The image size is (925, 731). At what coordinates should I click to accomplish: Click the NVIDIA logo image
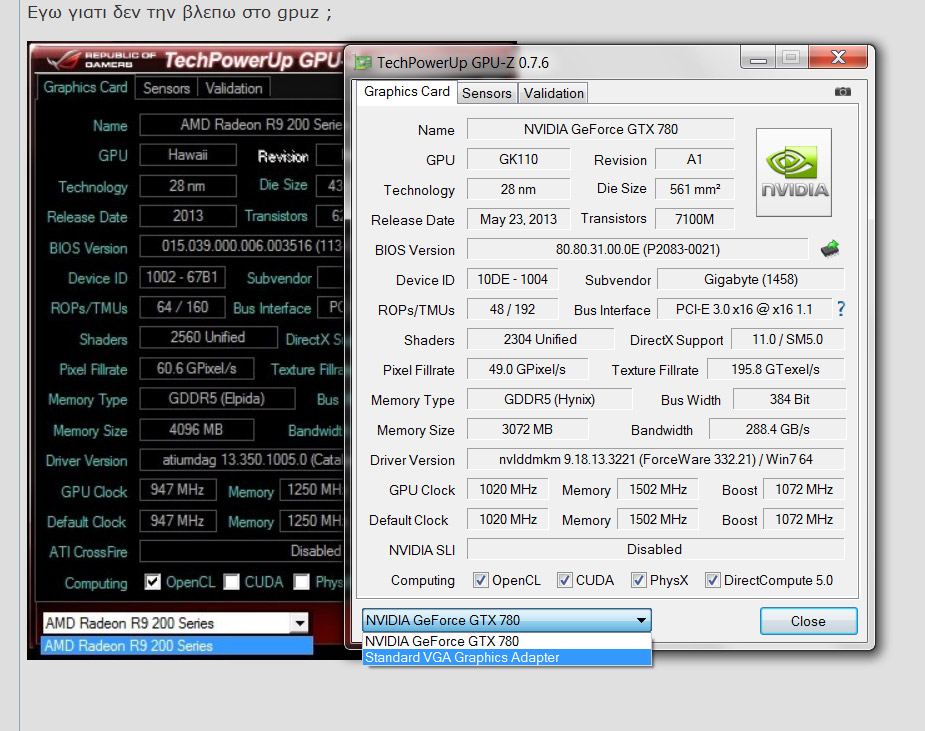coord(794,172)
